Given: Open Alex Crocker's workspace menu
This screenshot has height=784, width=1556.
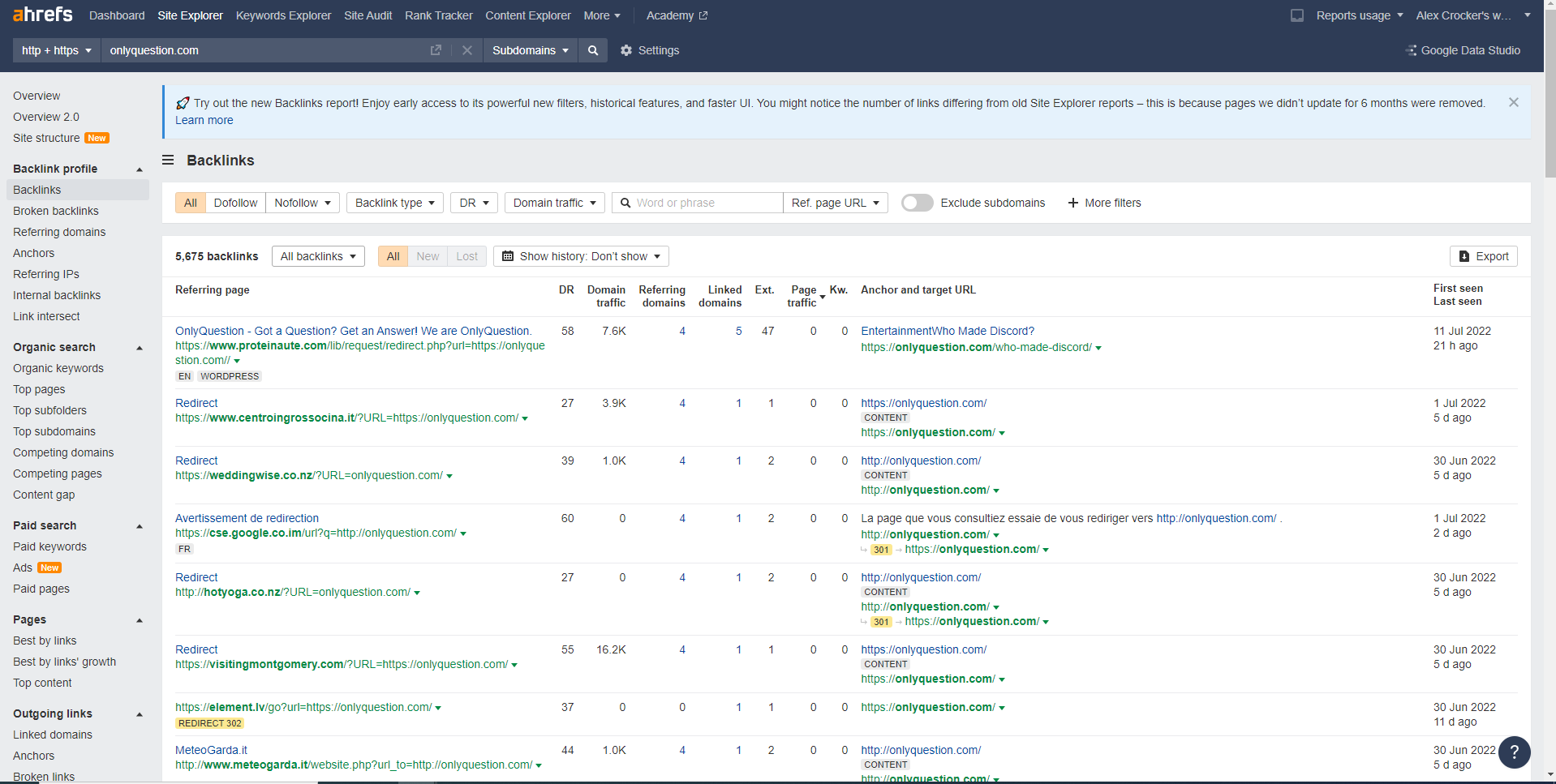Looking at the screenshot, I should coord(1473,15).
